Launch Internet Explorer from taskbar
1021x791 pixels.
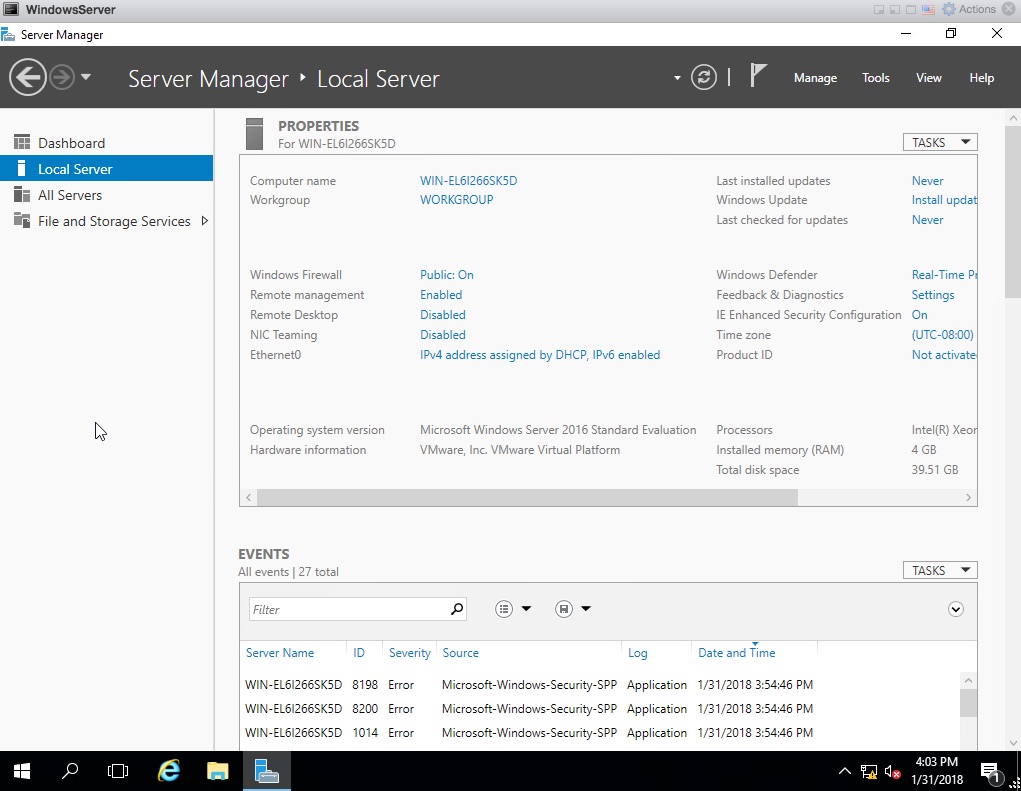169,771
